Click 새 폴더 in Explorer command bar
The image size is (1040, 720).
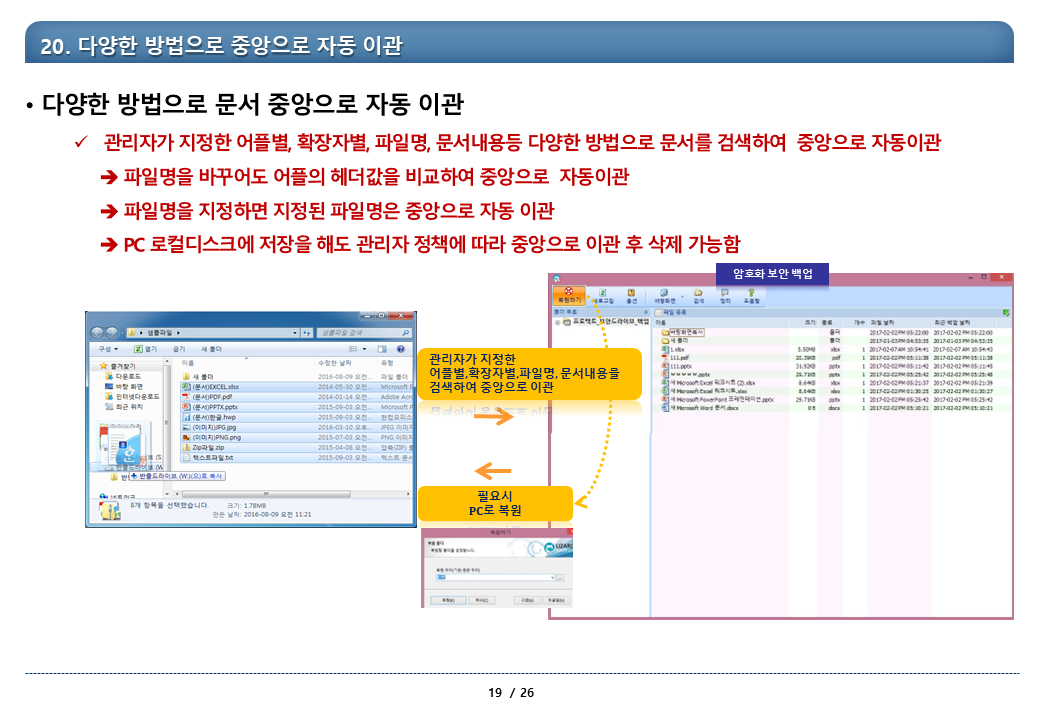[212, 349]
